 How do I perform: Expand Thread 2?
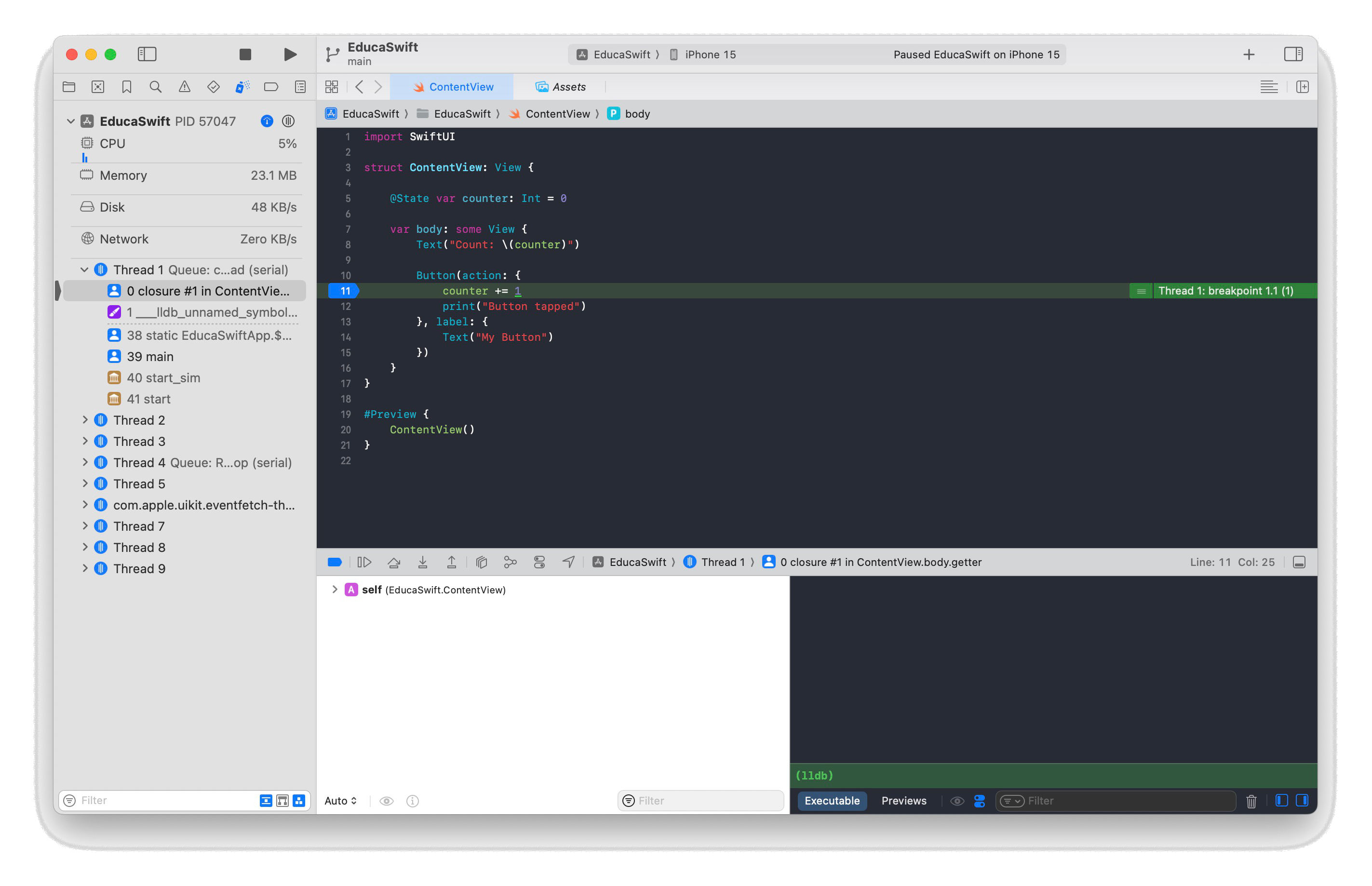(84, 420)
